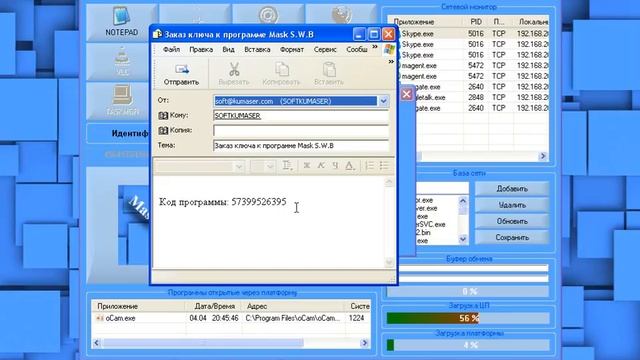This screenshot has height=360, width=640.
Task: Select the row with PID 2848
Action: click(x=472, y=97)
